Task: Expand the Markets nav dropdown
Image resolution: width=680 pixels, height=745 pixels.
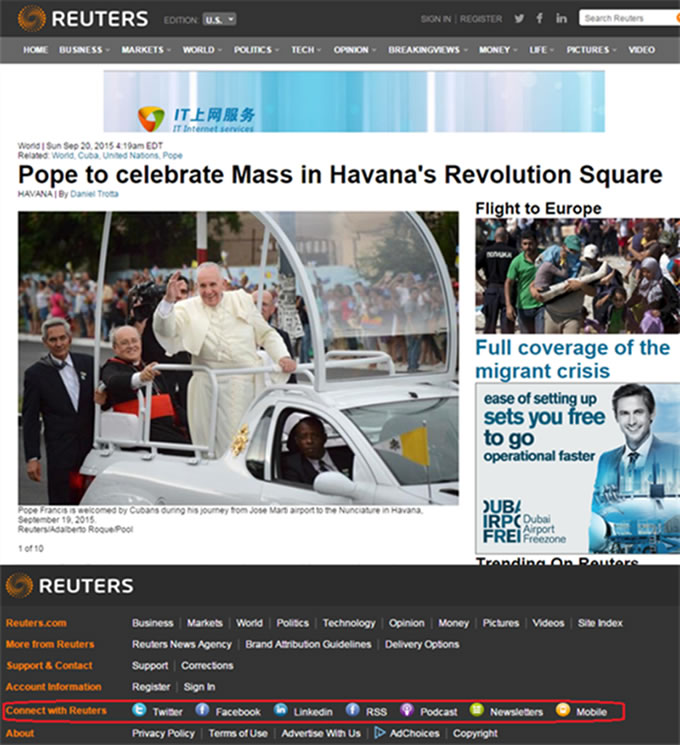Action: coord(146,50)
